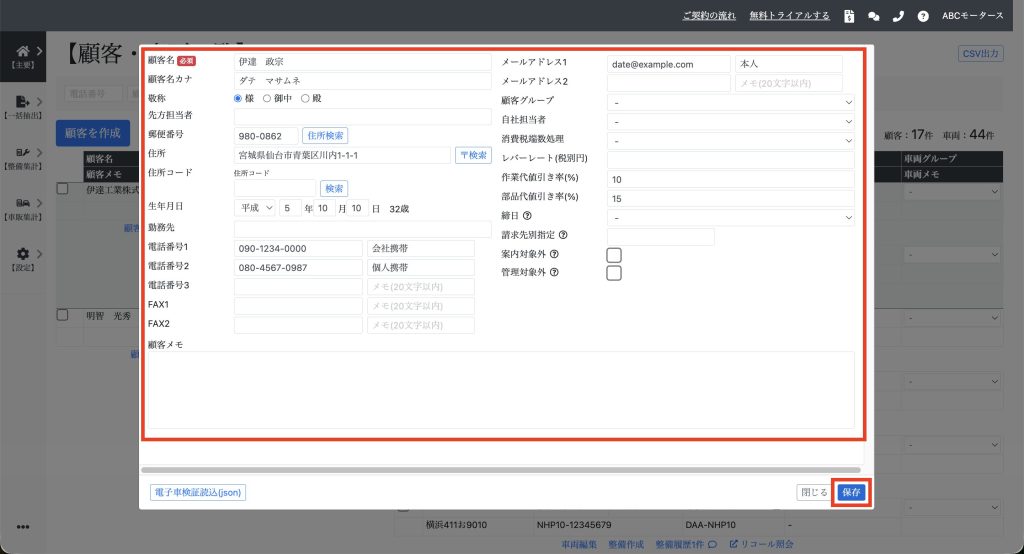Image resolution: width=1024 pixels, height=554 pixels.
Task: Open the 顧客グループ dropdown
Action: point(730,101)
